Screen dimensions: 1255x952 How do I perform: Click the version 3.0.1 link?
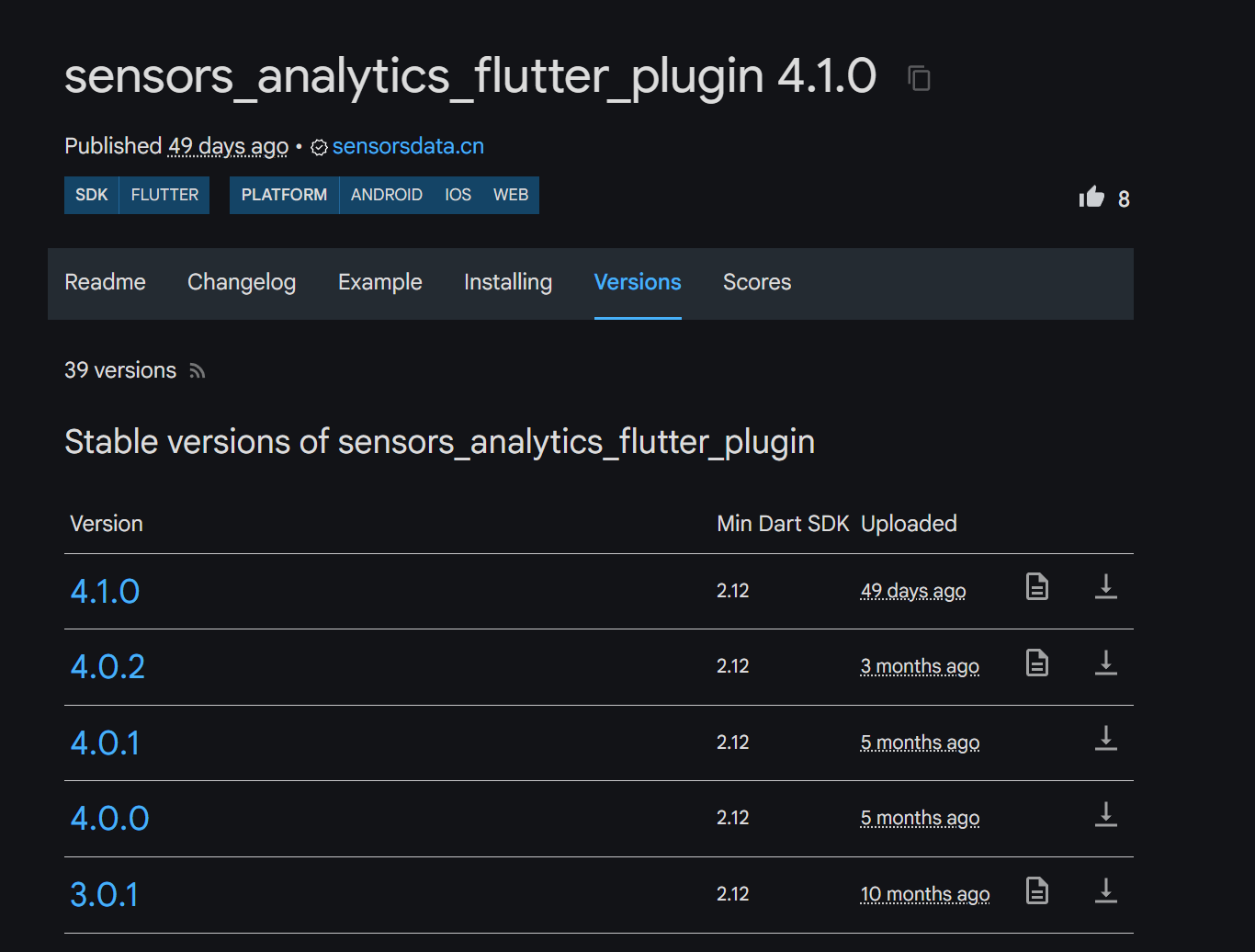[104, 895]
